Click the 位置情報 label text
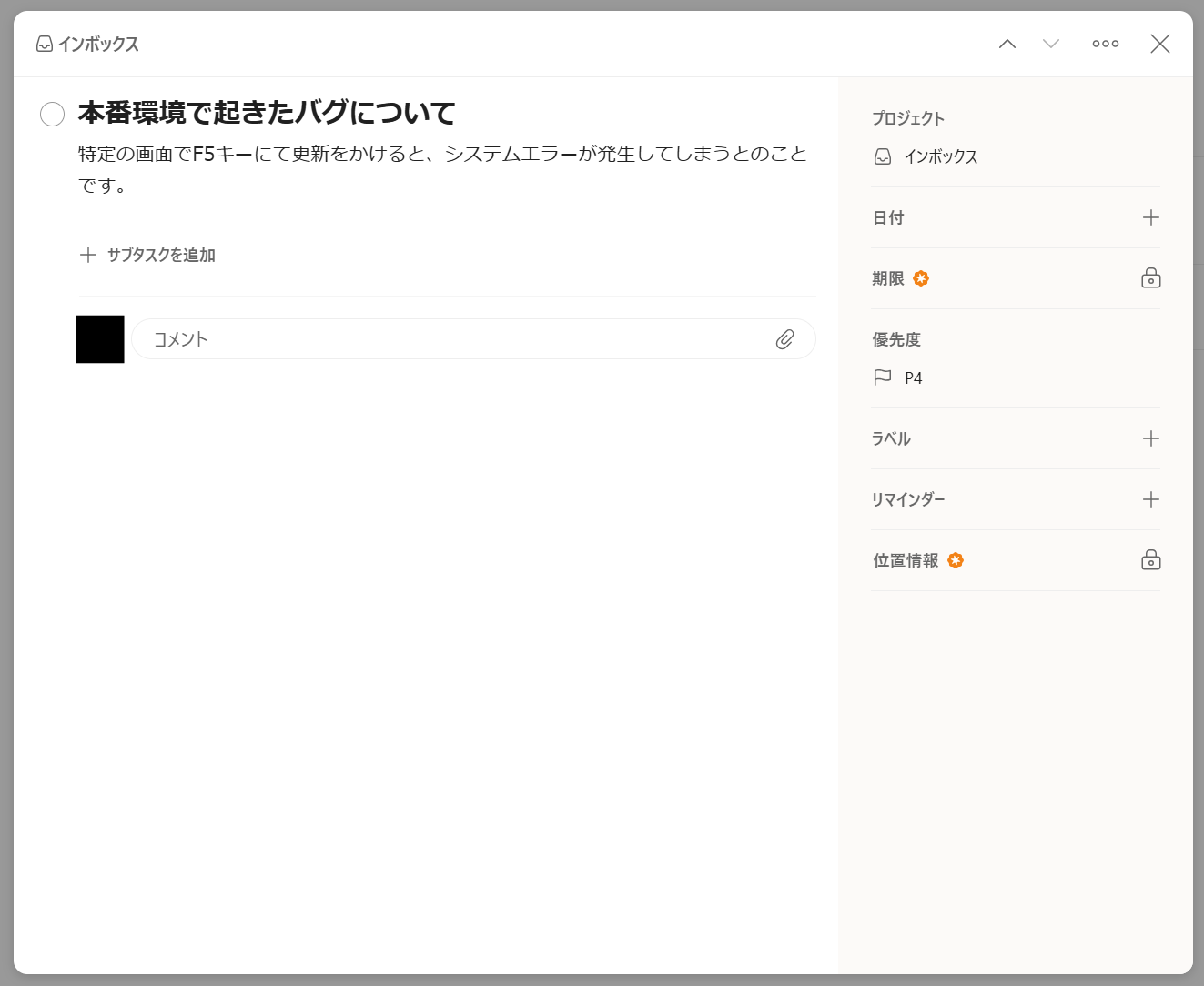 point(906,560)
